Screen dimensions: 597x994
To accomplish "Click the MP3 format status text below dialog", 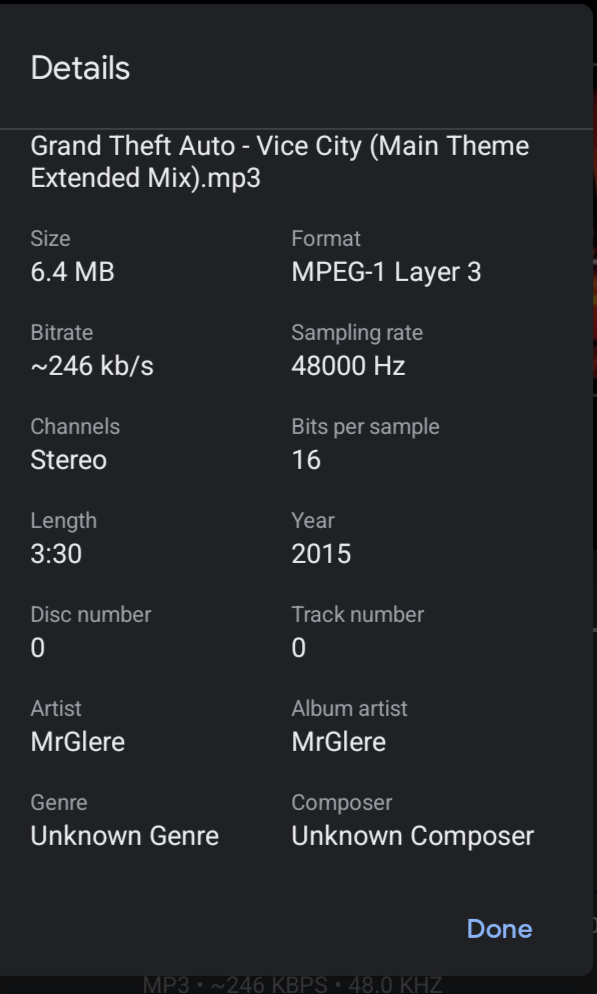I will click(x=290, y=983).
